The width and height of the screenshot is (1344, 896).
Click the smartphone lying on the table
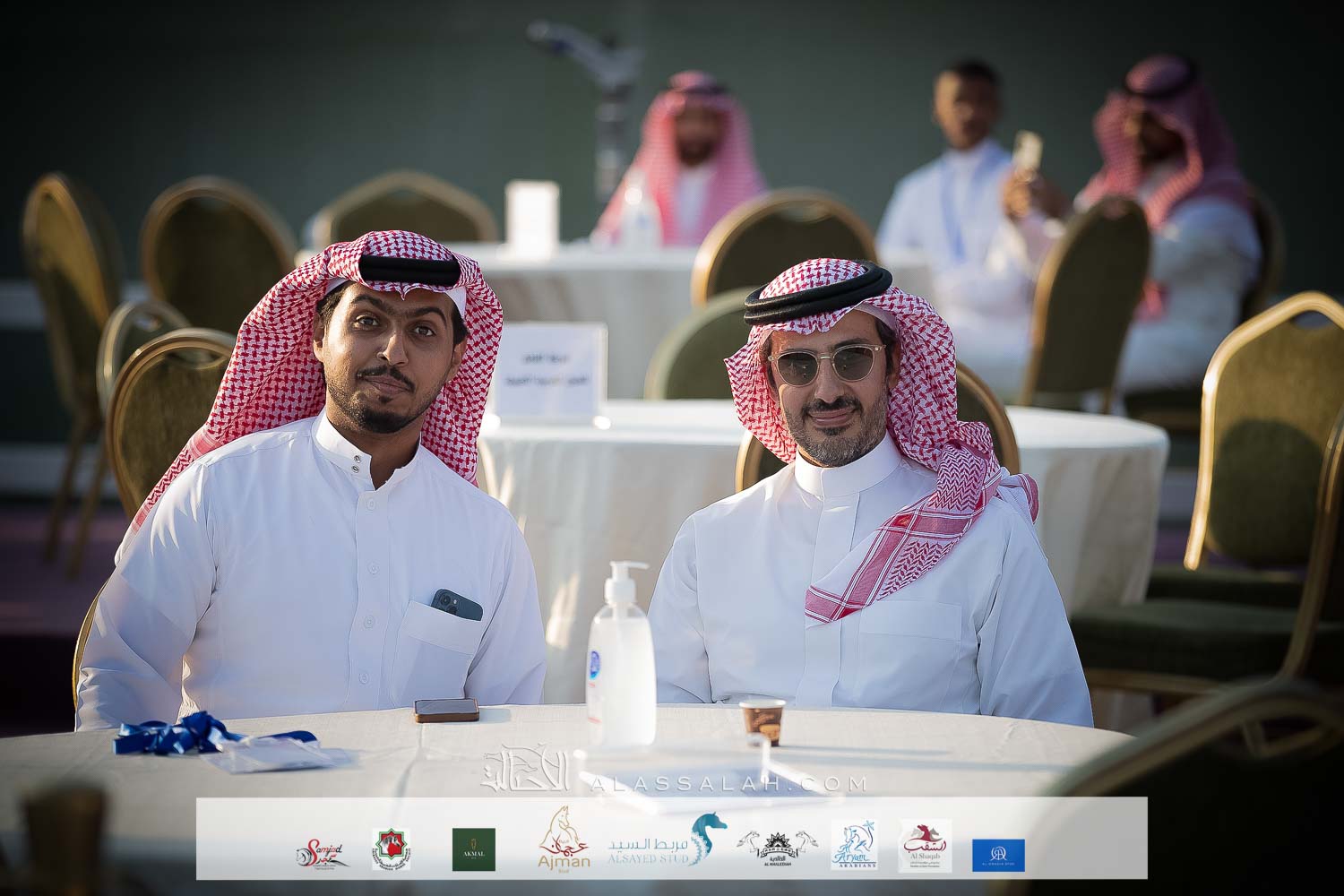(x=447, y=709)
